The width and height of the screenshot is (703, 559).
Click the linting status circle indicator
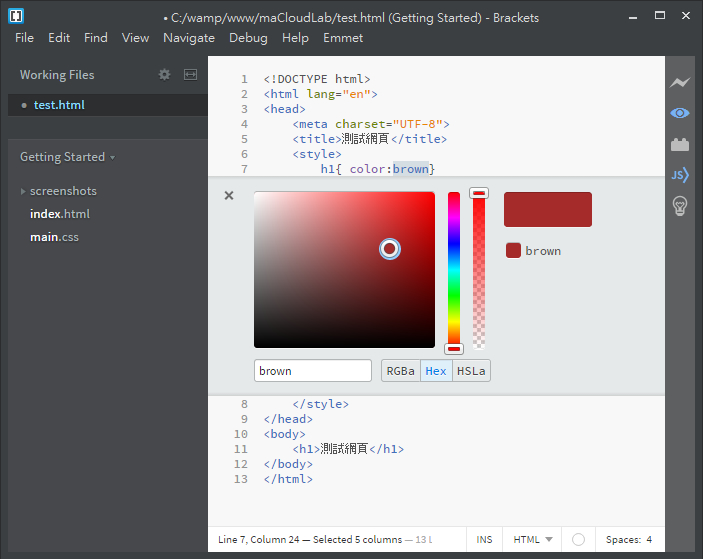click(x=578, y=539)
